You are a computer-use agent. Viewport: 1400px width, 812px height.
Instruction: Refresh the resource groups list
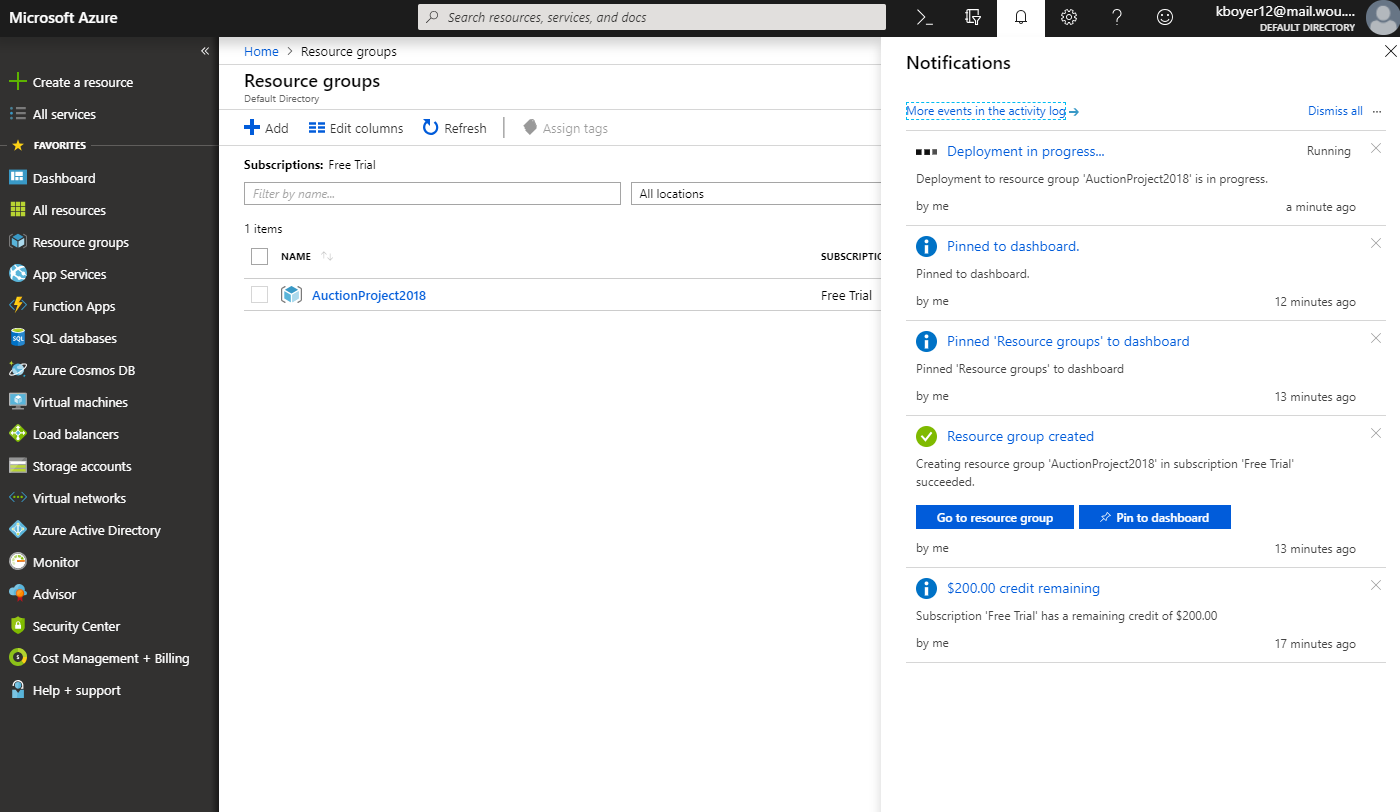(454, 128)
